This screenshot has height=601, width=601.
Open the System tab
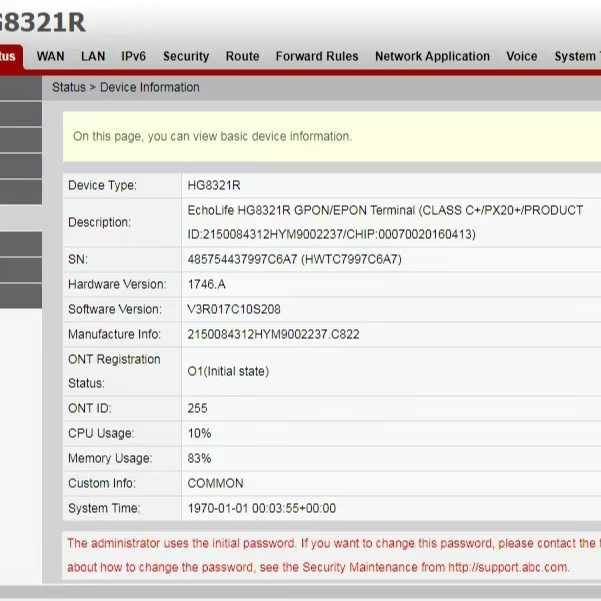tap(575, 57)
